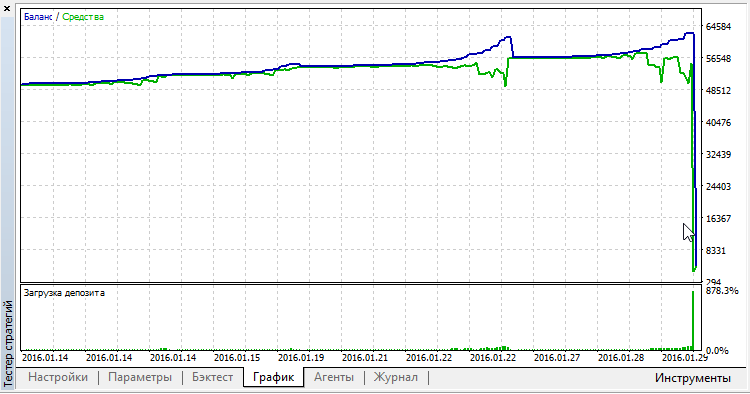The height and width of the screenshot is (394, 750).
Task: Click the 16367 axis value
Action: (x=718, y=219)
